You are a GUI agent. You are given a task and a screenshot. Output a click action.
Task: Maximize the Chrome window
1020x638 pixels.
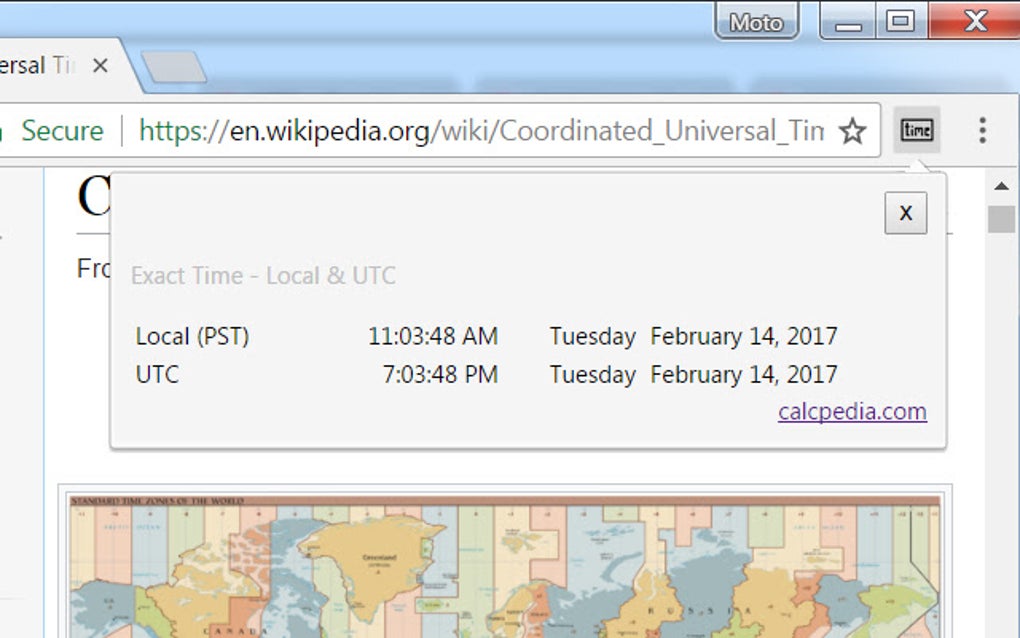pyautogui.click(x=901, y=21)
